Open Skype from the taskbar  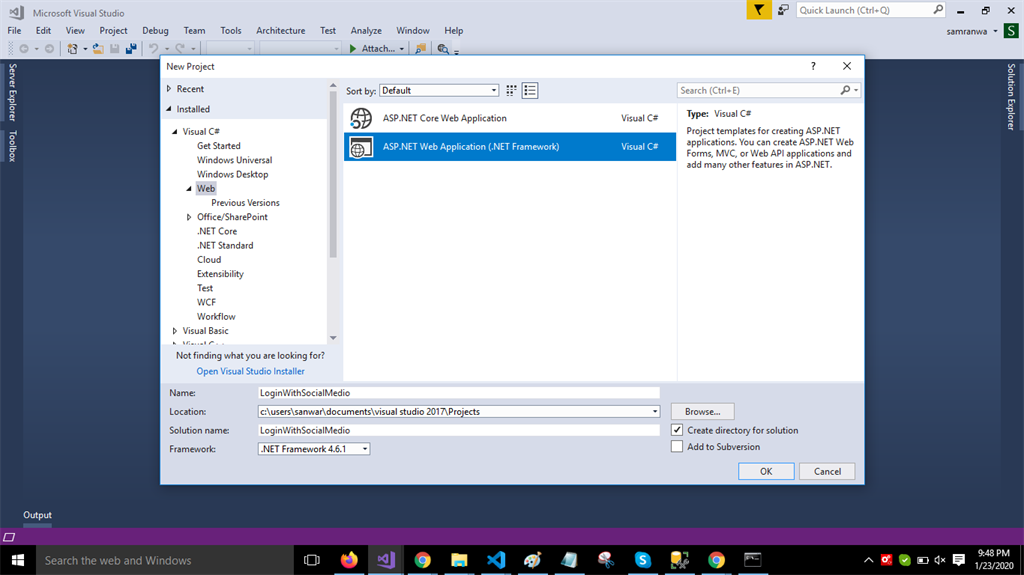point(642,560)
